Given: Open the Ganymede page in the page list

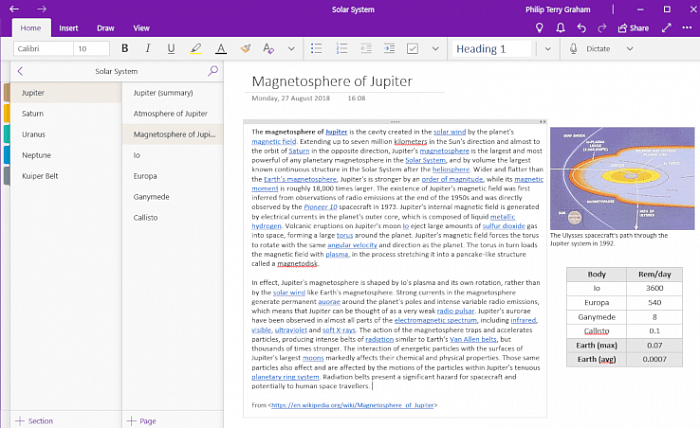Looking at the screenshot, I should pos(150,198).
